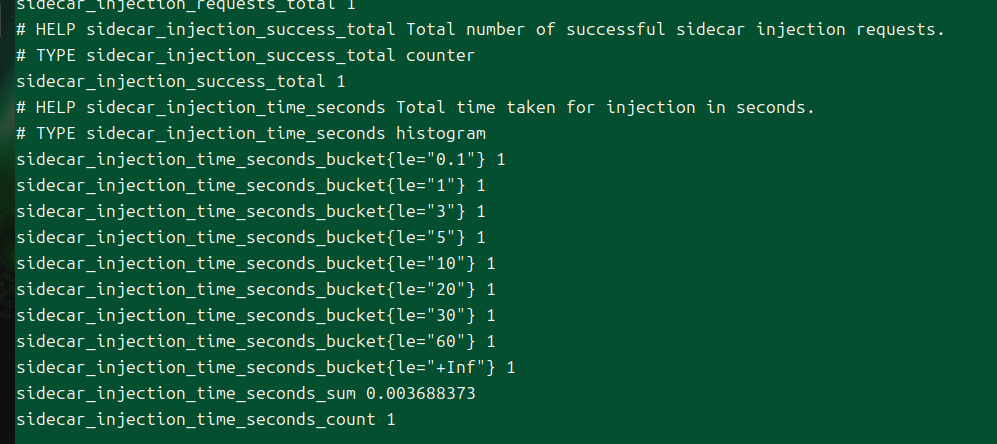Click the bucket line with le="20"
Viewport: 997px width, 444px height.
[256, 290]
